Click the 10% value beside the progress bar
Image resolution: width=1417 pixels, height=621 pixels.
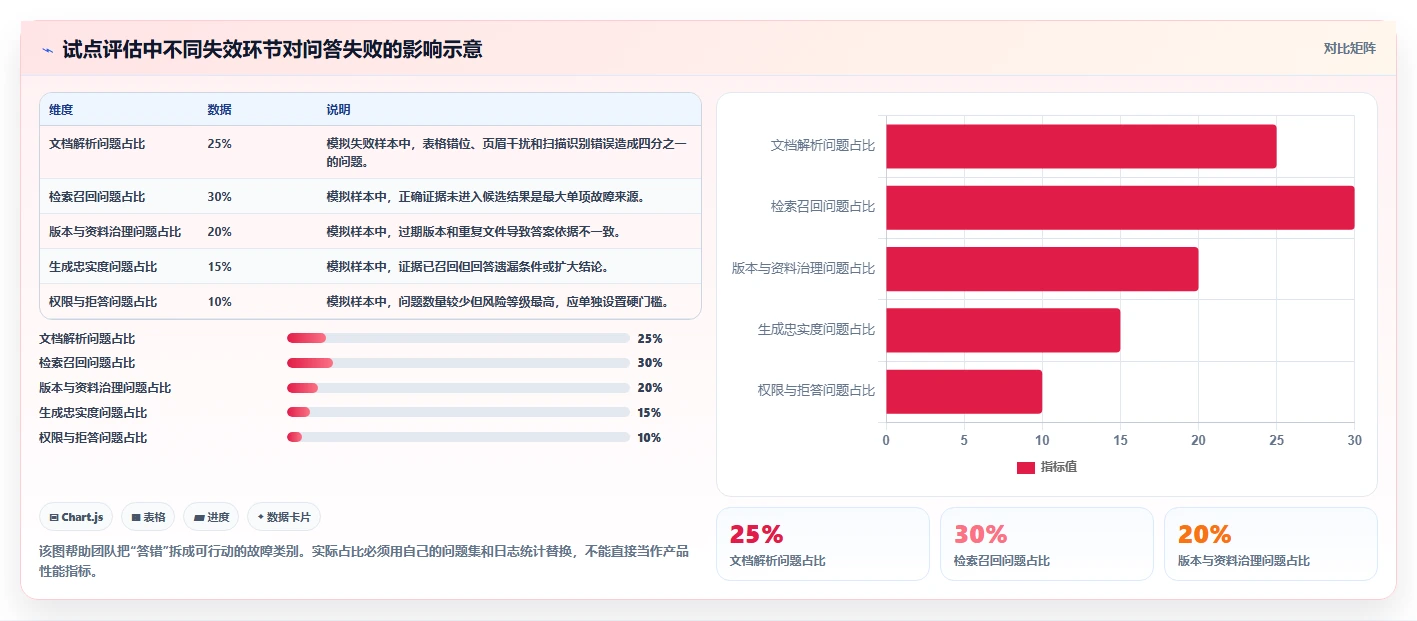[x=650, y=437]
